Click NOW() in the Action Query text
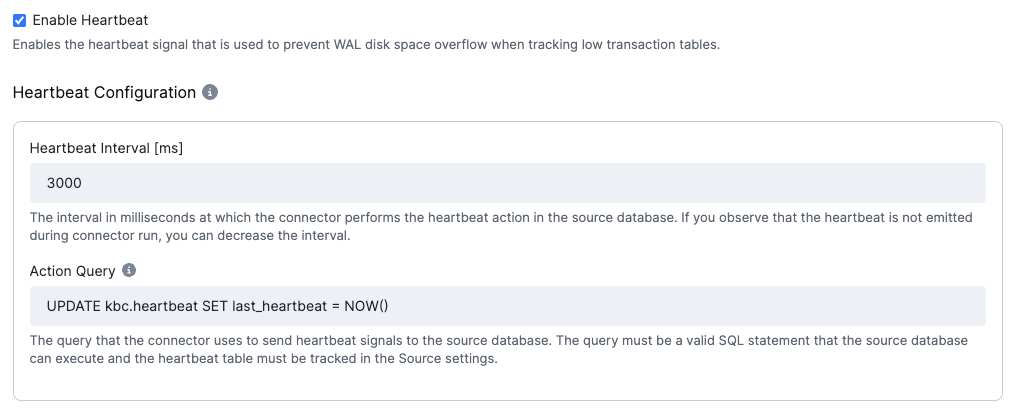 pyautogui.click(x=366, y=306)
